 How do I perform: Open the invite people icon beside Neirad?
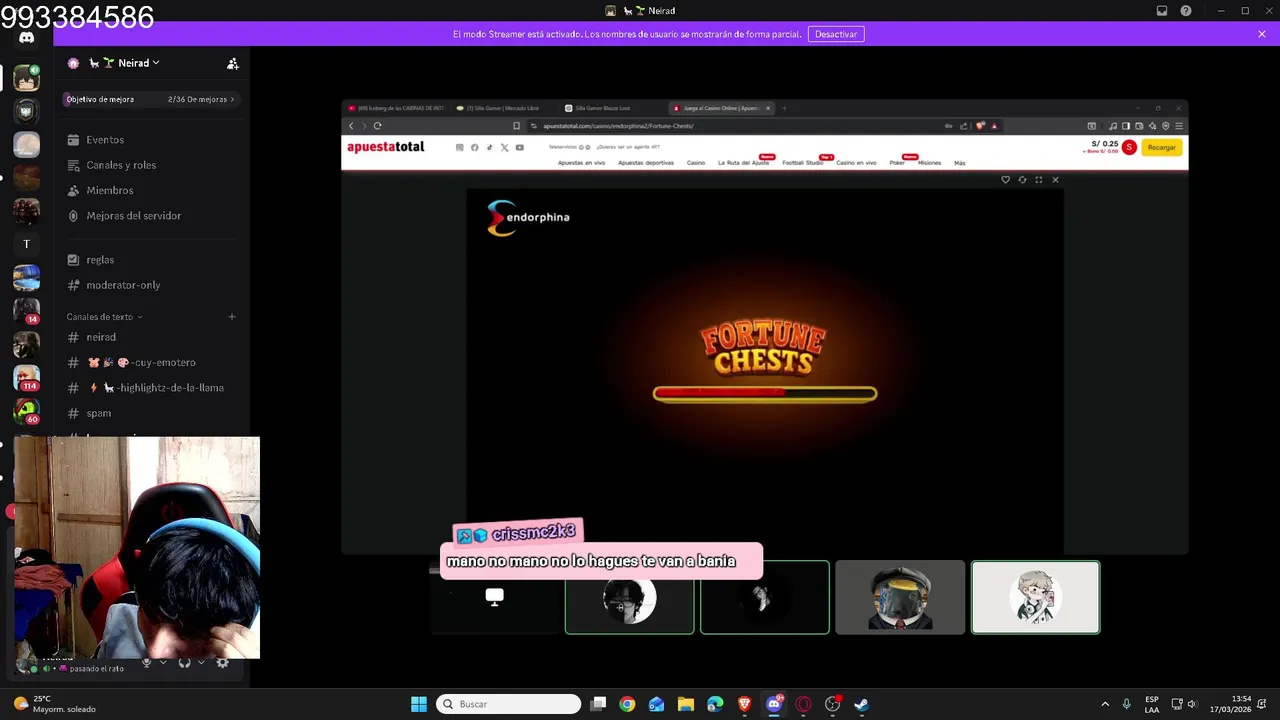click(x=233, y=63)
